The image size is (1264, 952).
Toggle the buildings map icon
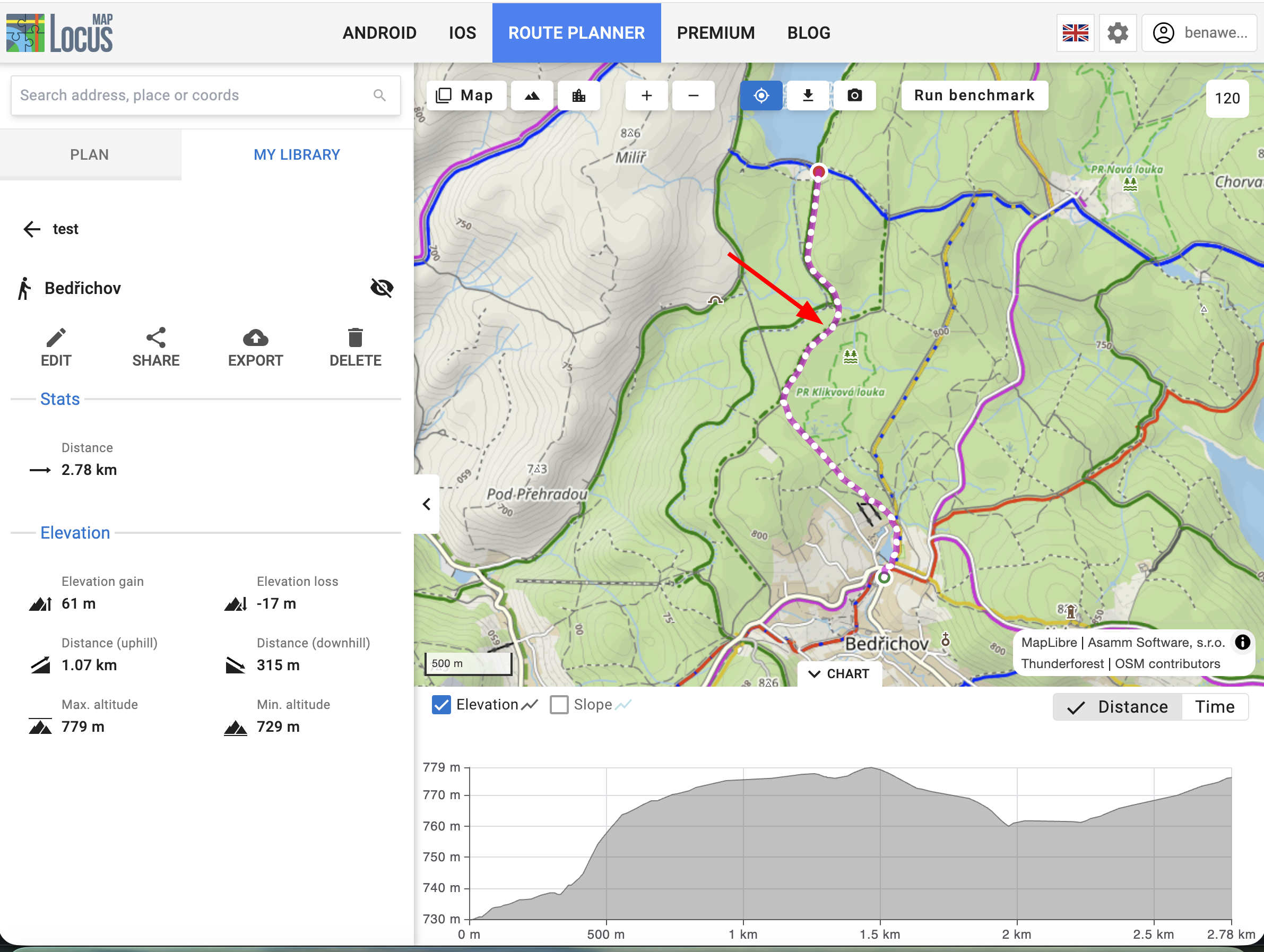pyautogui.click(x=579, y=96)
